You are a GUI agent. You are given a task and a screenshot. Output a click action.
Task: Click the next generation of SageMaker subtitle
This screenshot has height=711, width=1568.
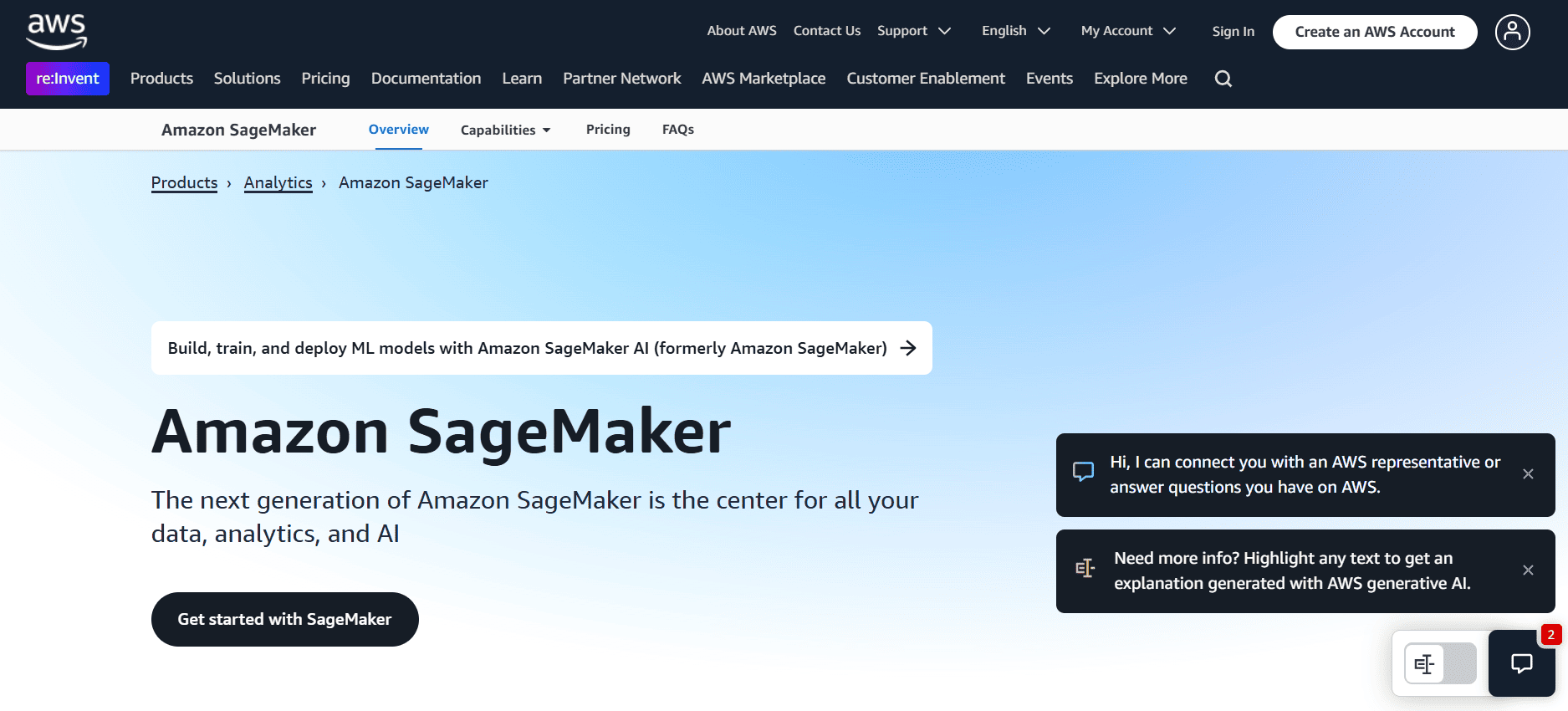[x=535, y=517]
